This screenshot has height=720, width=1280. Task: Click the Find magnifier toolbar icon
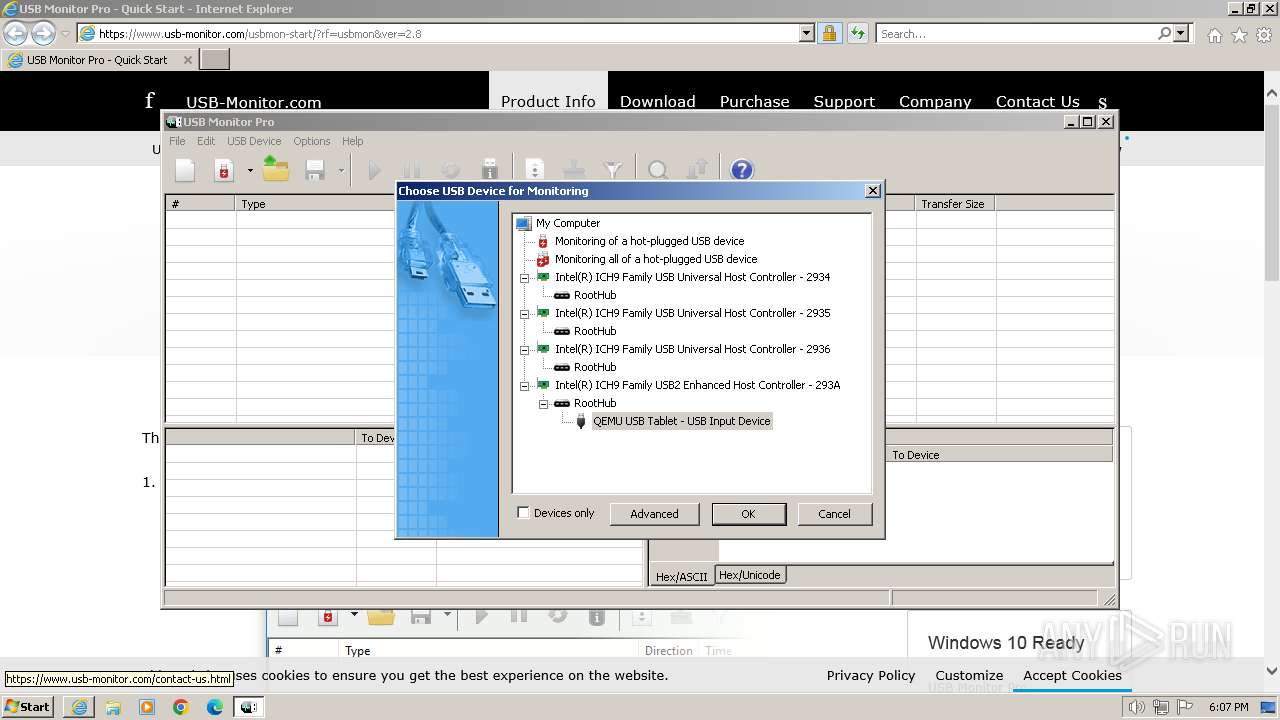tap(658, 170)
